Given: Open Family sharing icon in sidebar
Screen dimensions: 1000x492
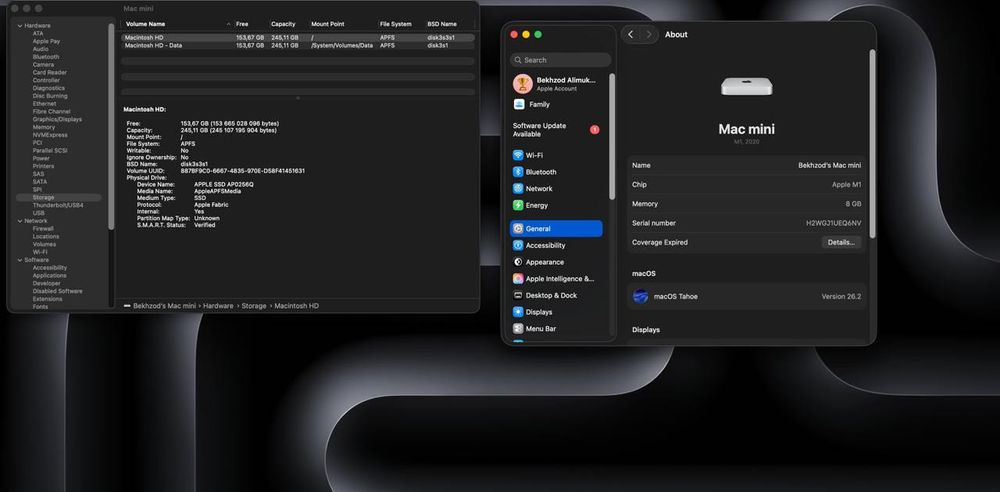Looking at the screenshot, I should click(519, 104).
